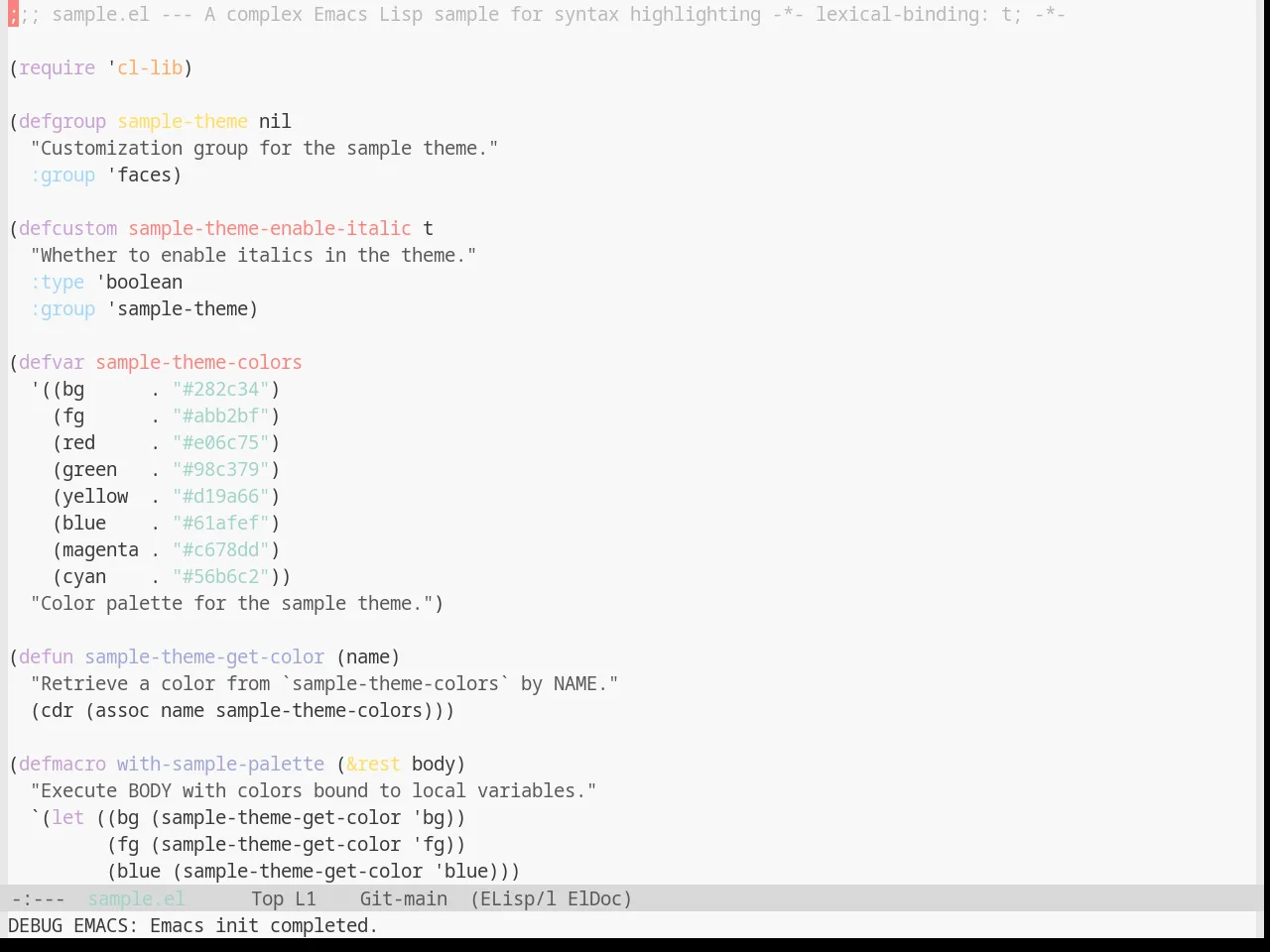Click the sample.el buffer name in mode line
This screenshot has width=1270, height=952.
tap(137, 898)
